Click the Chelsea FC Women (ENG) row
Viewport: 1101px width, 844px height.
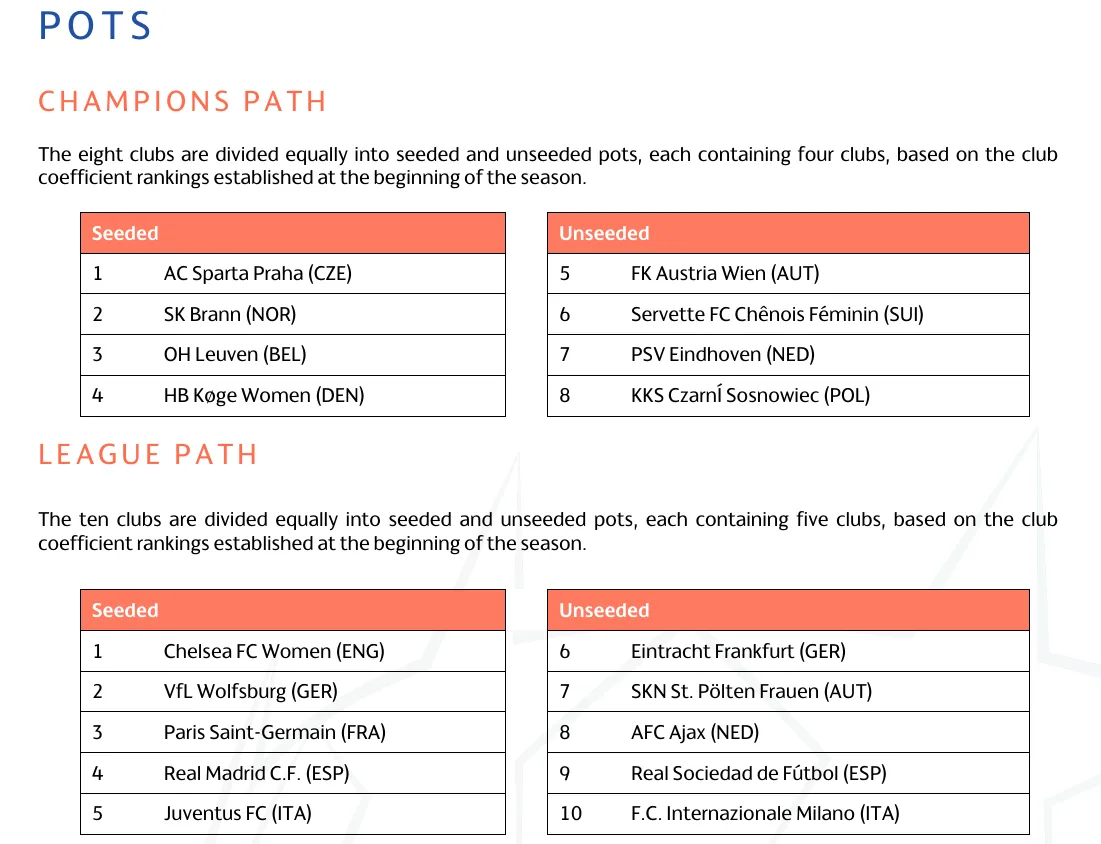pos(293,651)
